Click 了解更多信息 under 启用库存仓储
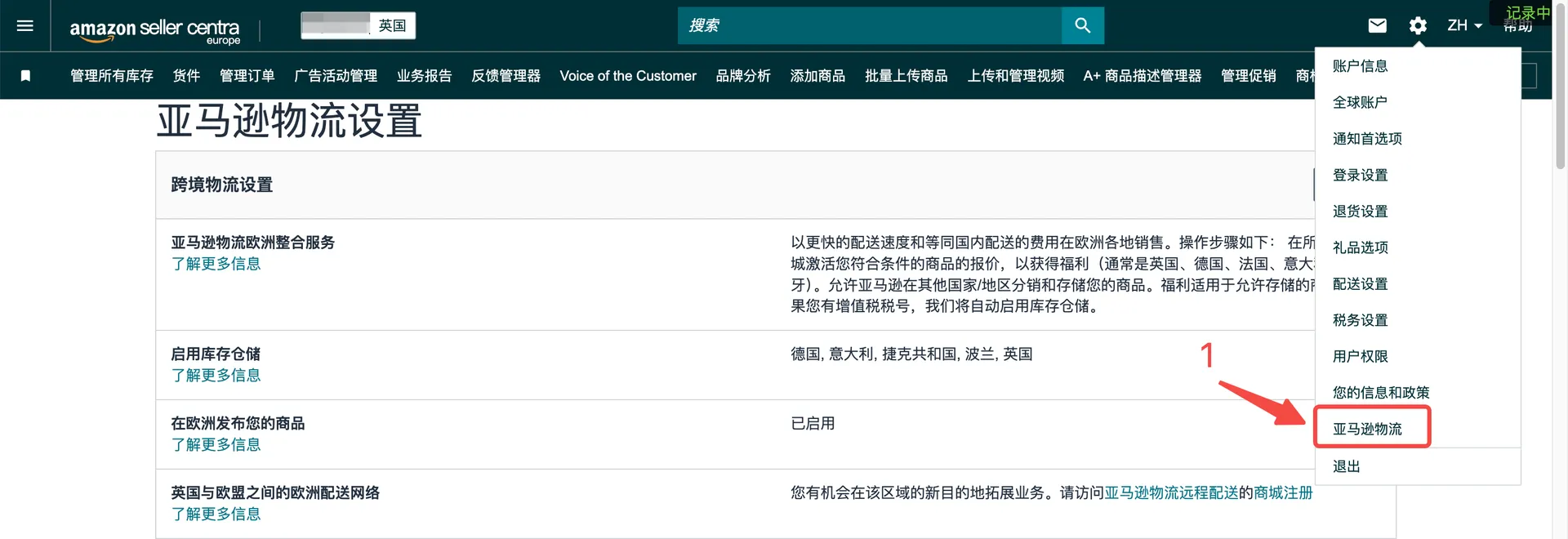This screenshot has width=1568, height=539. point(216,376)
